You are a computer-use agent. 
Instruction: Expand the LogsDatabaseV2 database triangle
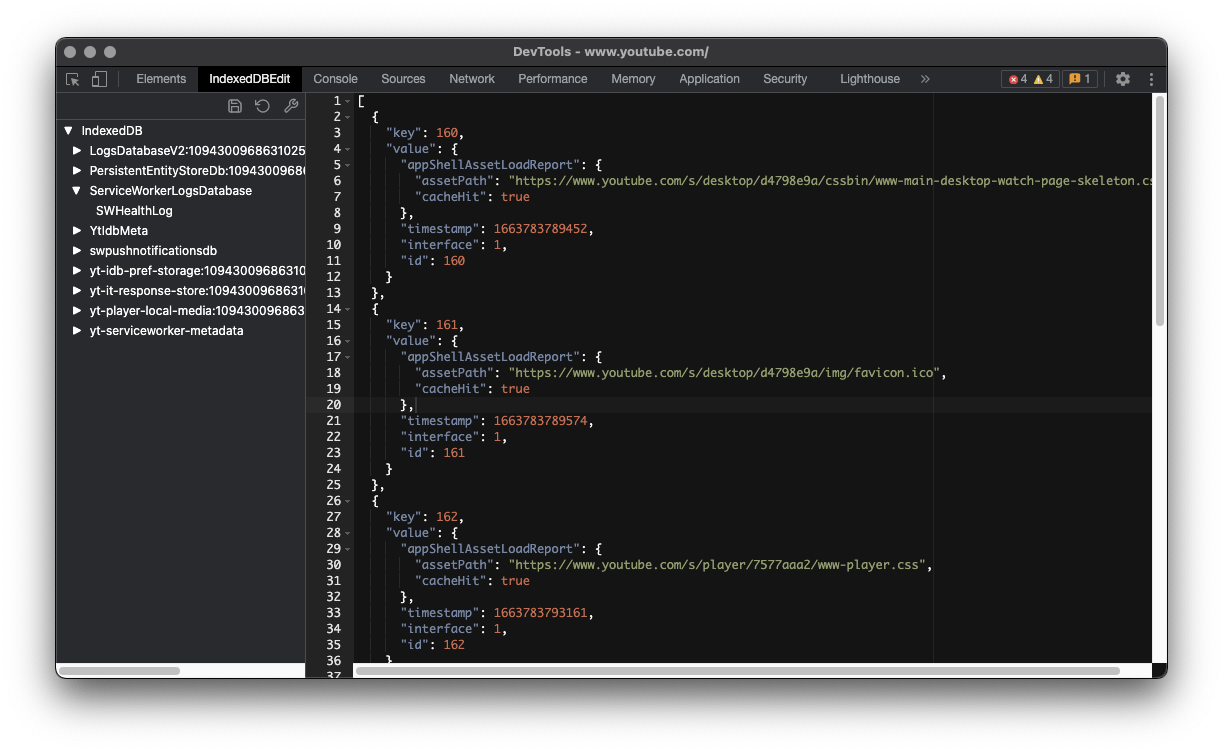[78, 151]
